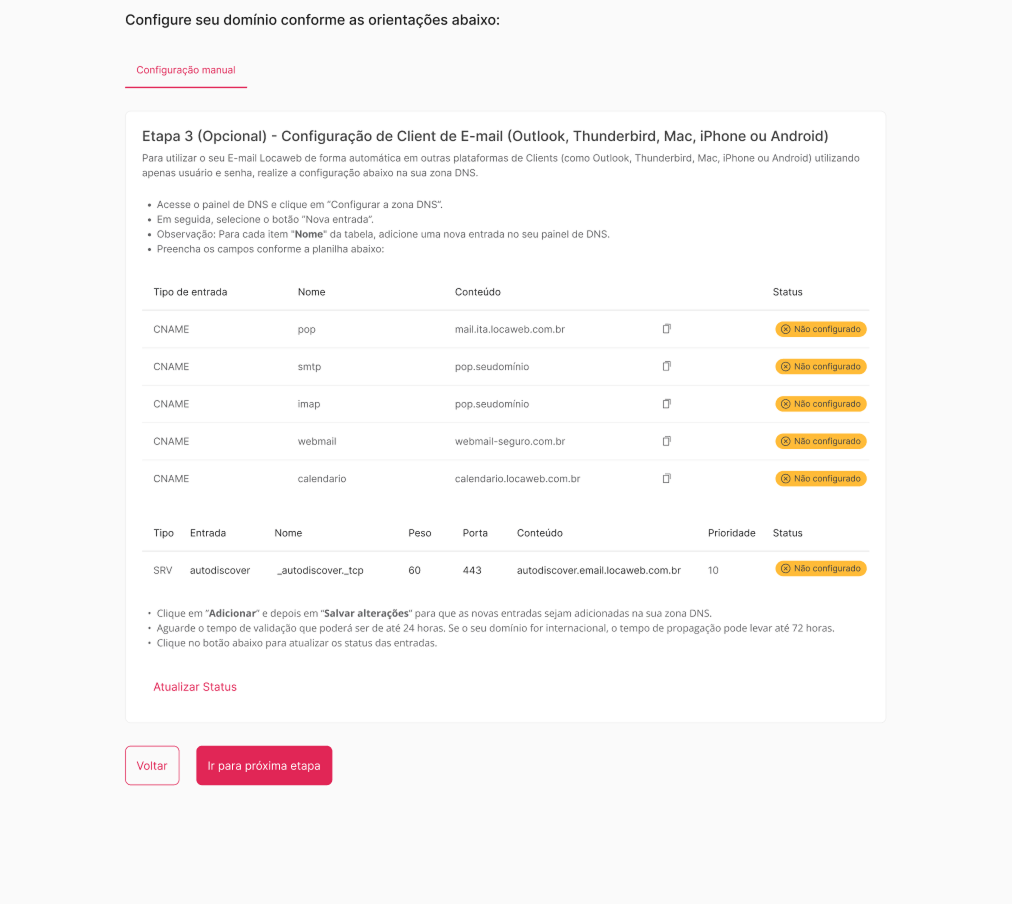Copy the pop CNAME content value
Screen dimensions: 1012x904
click(x=667, y=329)
